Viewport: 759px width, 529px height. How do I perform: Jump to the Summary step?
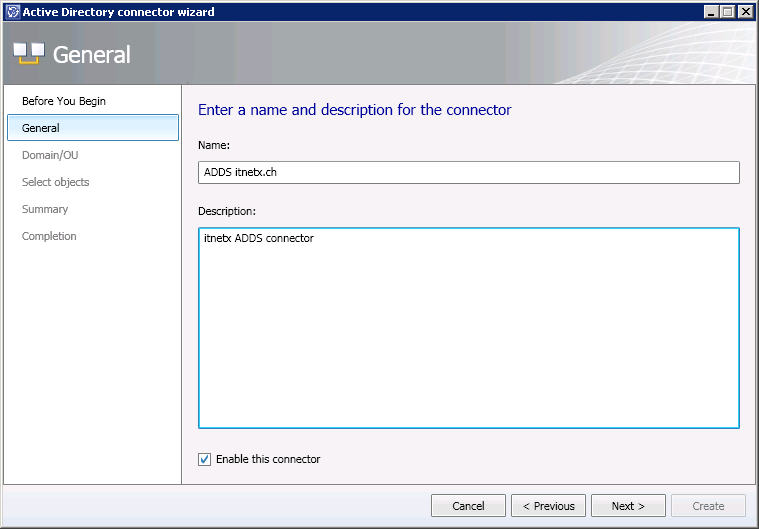click(x=45, y=209)
